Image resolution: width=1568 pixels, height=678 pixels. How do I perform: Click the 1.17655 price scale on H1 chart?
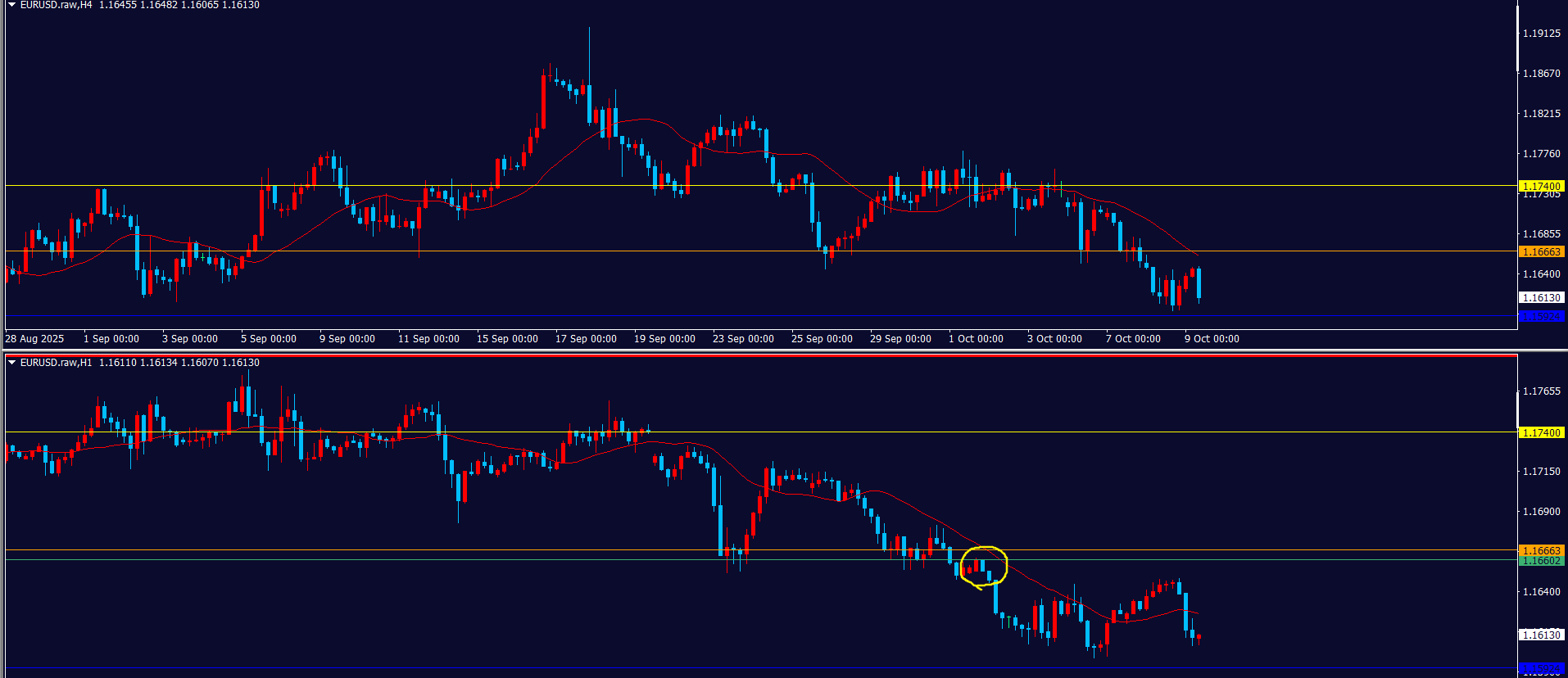(1541, 391)
